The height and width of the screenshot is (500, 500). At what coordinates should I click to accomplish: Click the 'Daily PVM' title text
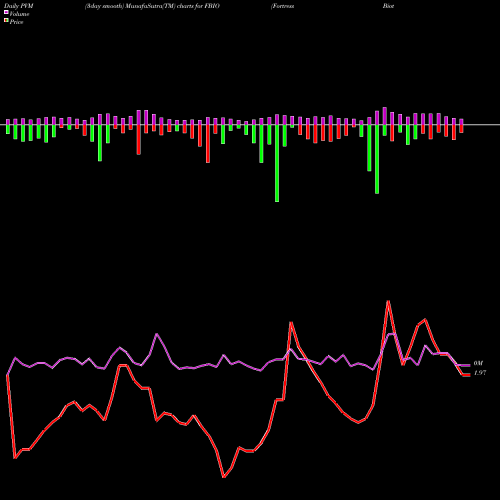(x=19, y=6)
